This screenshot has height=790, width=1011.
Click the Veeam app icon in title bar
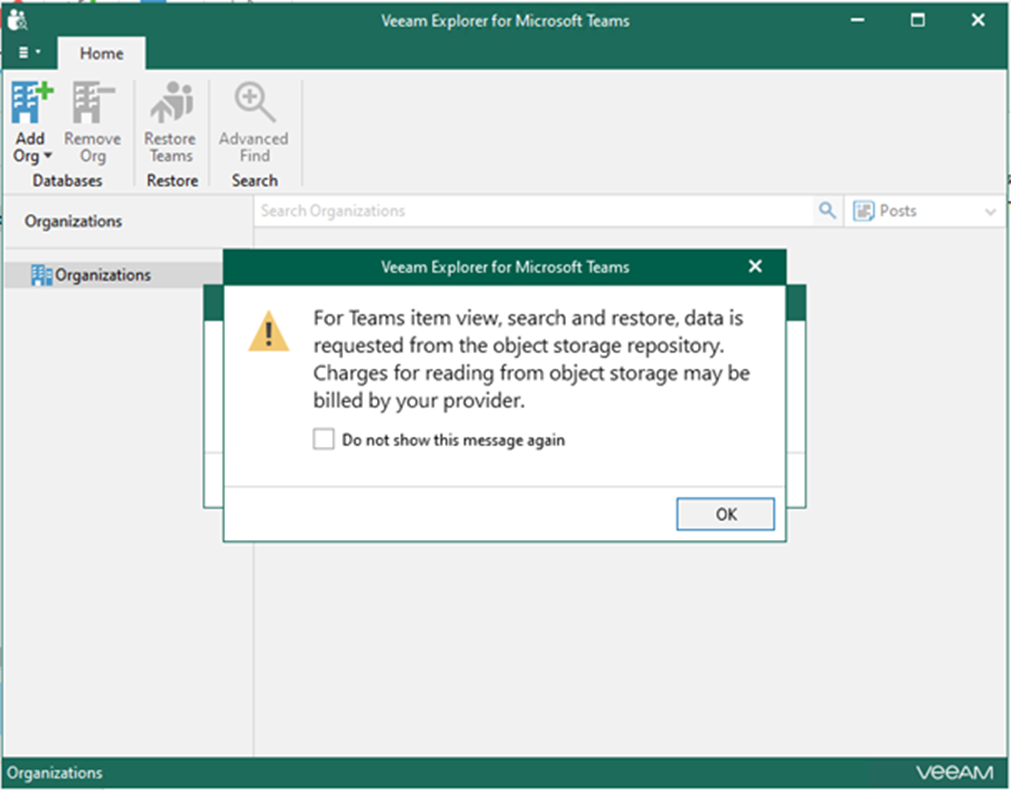pyautogui.click(x=17, y=20)
